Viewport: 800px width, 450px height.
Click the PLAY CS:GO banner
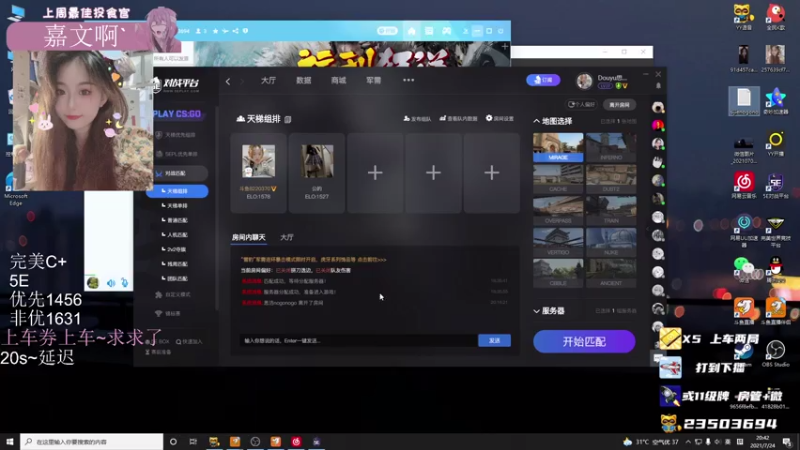177,114
